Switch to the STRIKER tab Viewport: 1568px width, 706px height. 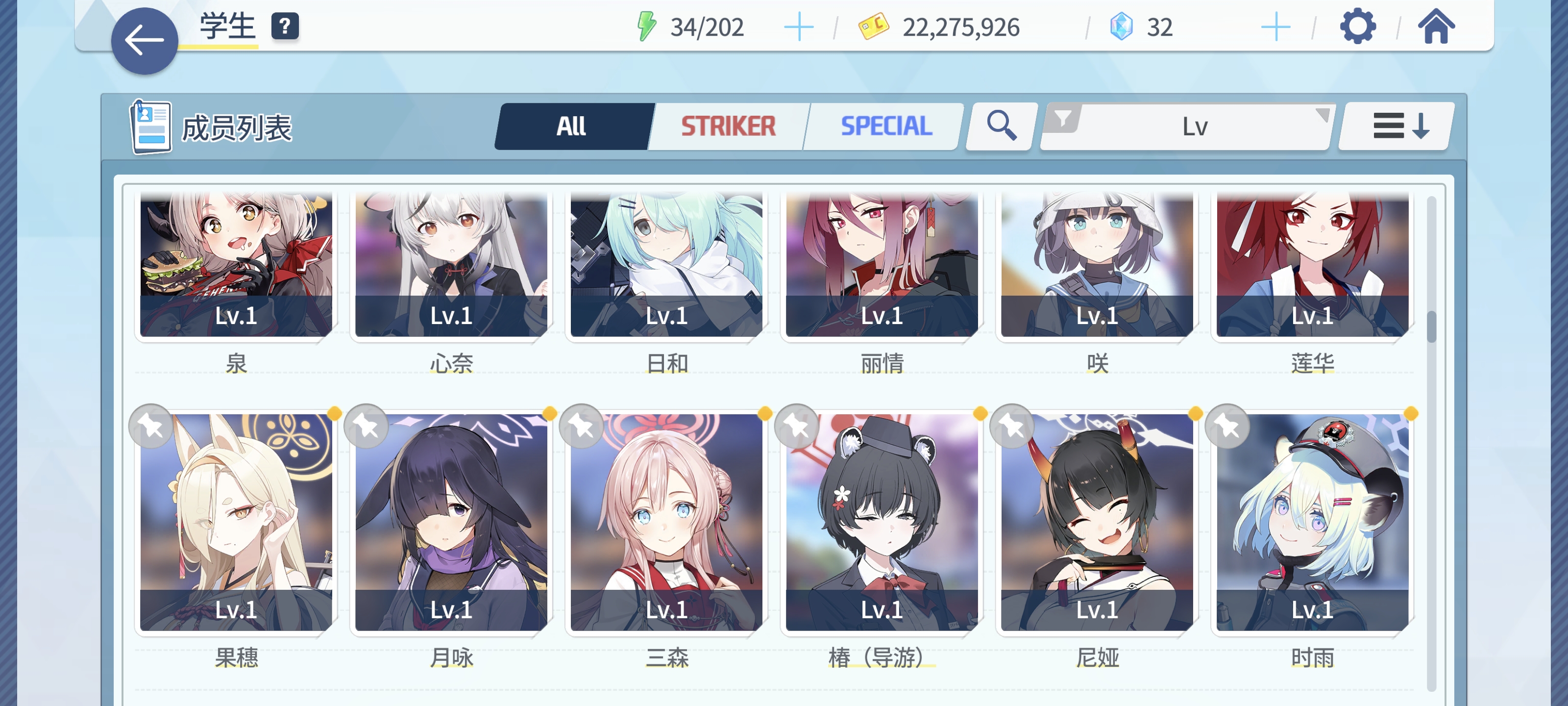click(x=728, y=126)
